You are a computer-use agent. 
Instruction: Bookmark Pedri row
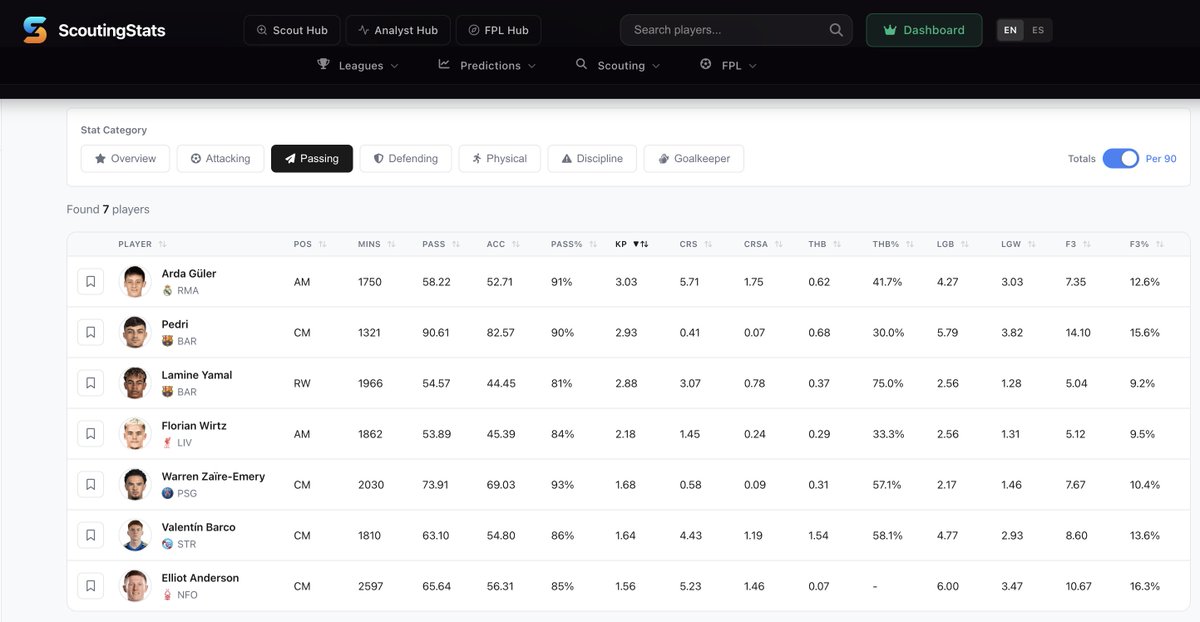coord(90,333)
